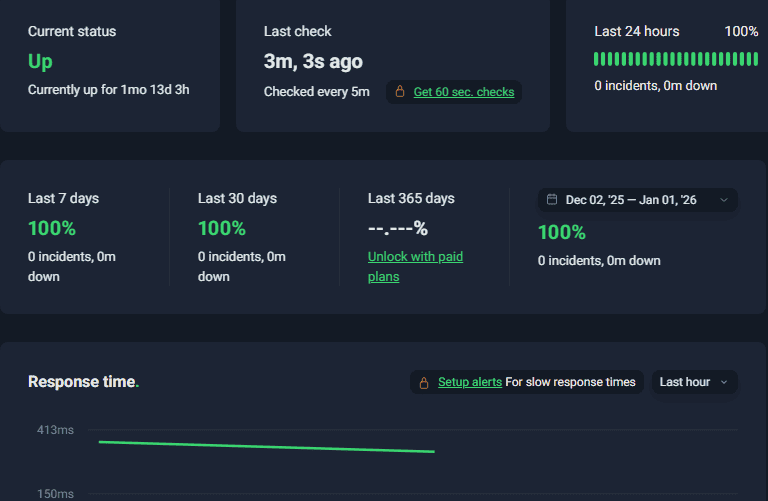Open Unlock with paid plans link
This screenshot has height=501, width=768.
pos(415,266)
